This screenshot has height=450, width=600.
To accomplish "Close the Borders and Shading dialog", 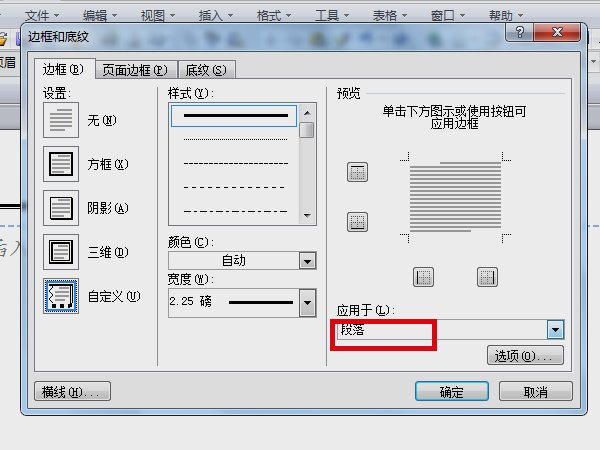I will click(557, 32).
